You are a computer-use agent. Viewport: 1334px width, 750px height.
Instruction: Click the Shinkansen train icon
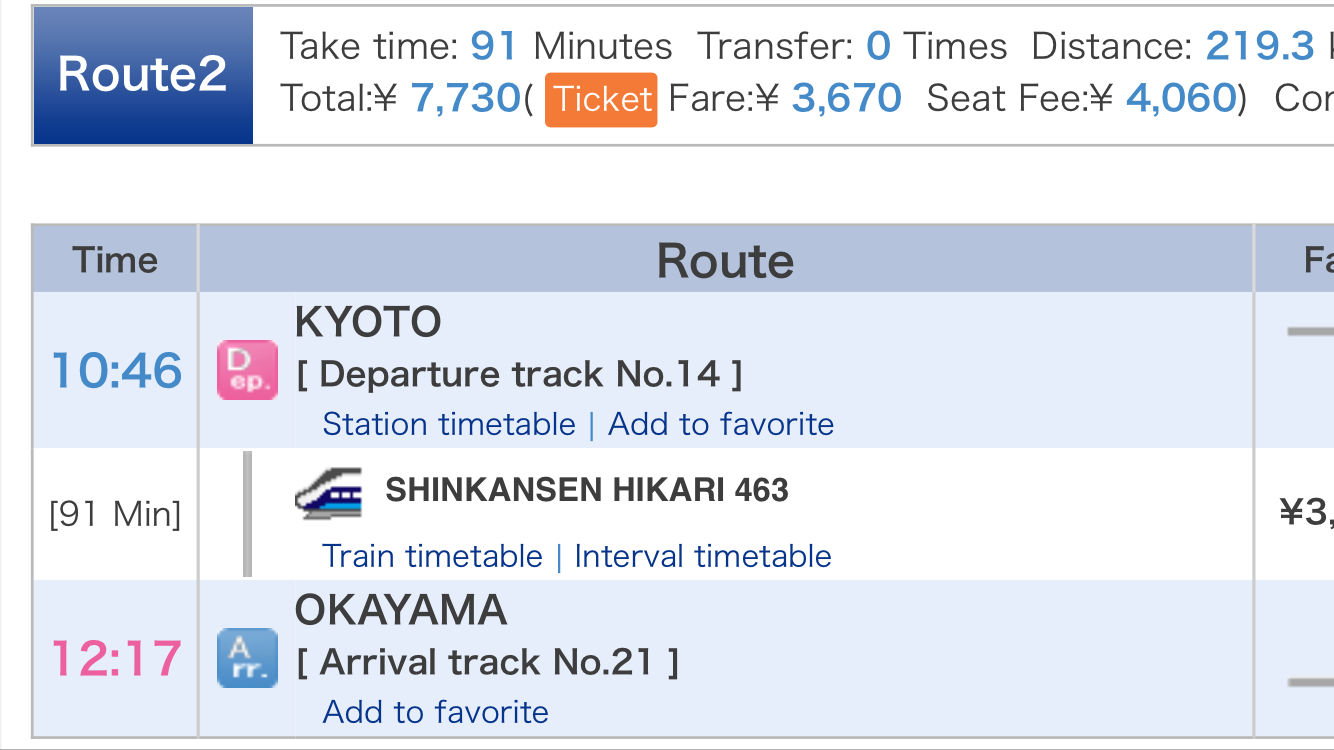click(329, 493)
